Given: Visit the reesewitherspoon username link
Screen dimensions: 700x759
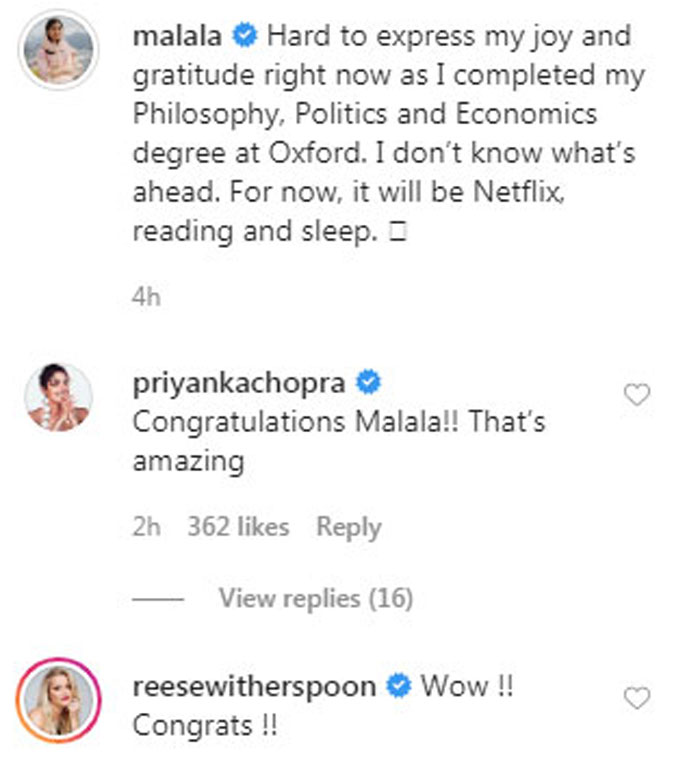Looking at the screenshot, I should 254,687.
